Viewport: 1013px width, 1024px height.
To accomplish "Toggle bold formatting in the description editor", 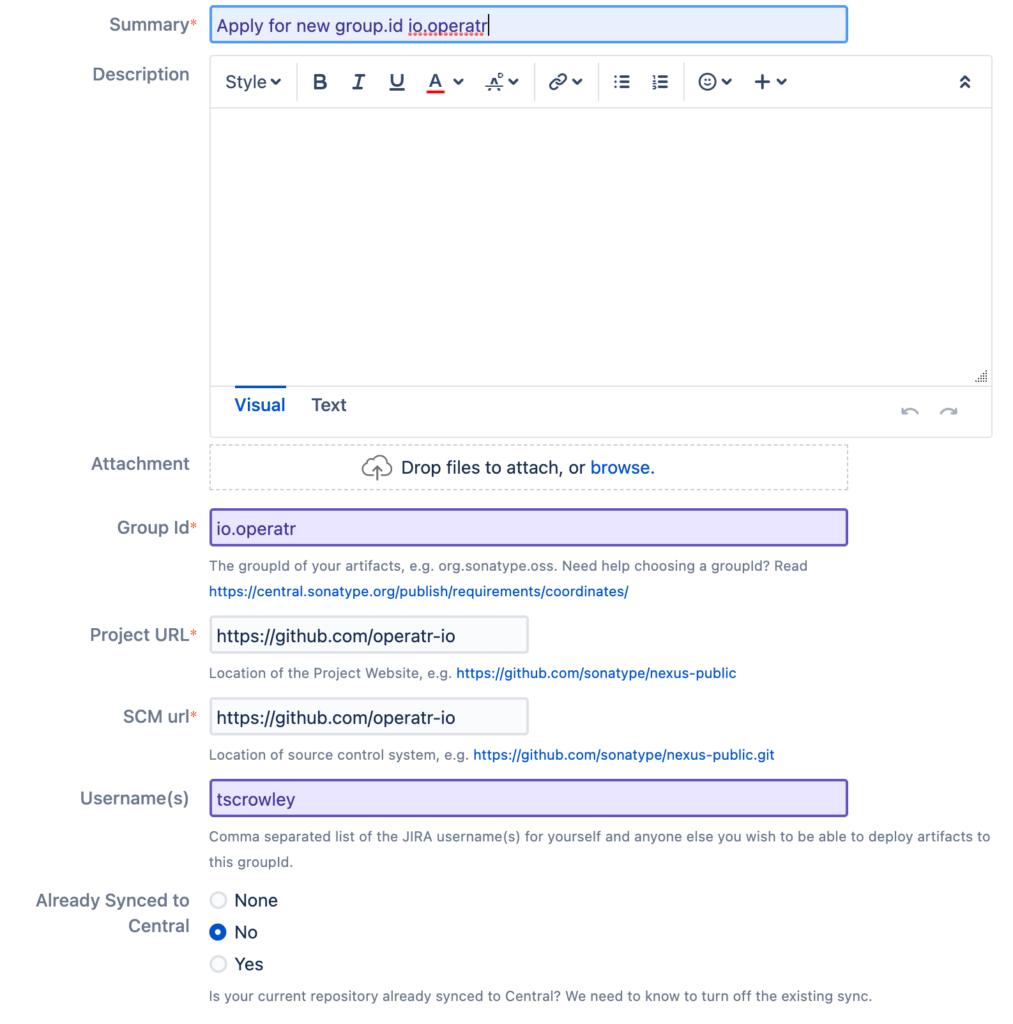I will click(x=319, y=81).
